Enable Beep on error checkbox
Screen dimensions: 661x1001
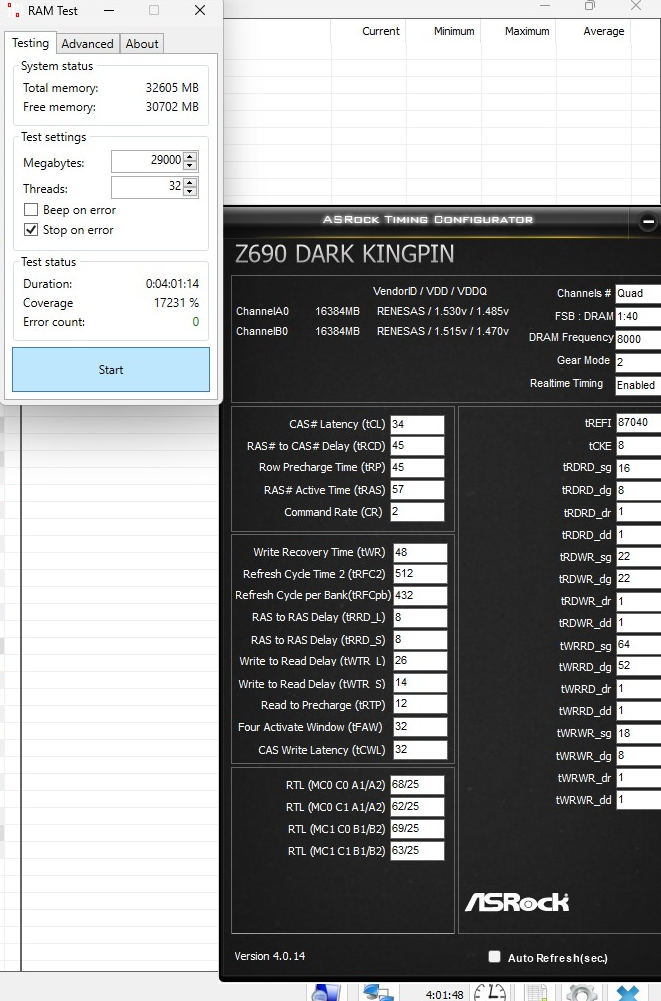click(x=31, y=210)
